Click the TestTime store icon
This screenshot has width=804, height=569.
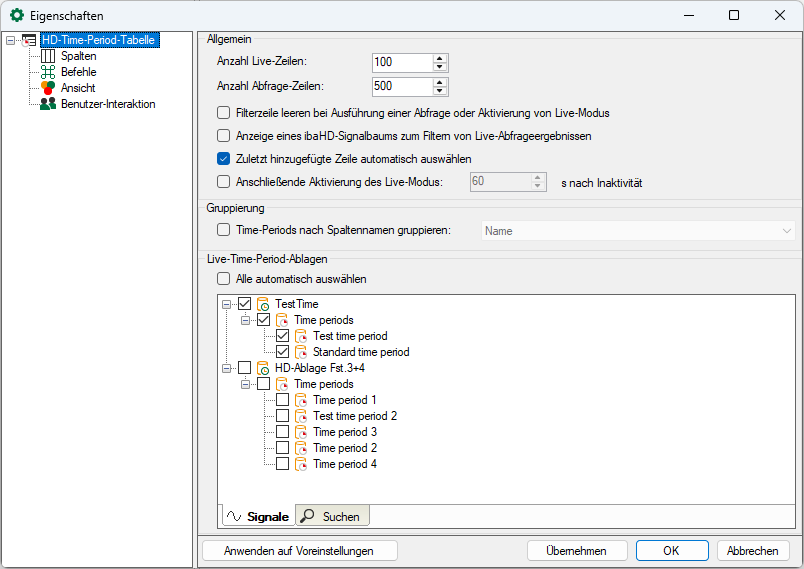[x=264, y=304]
